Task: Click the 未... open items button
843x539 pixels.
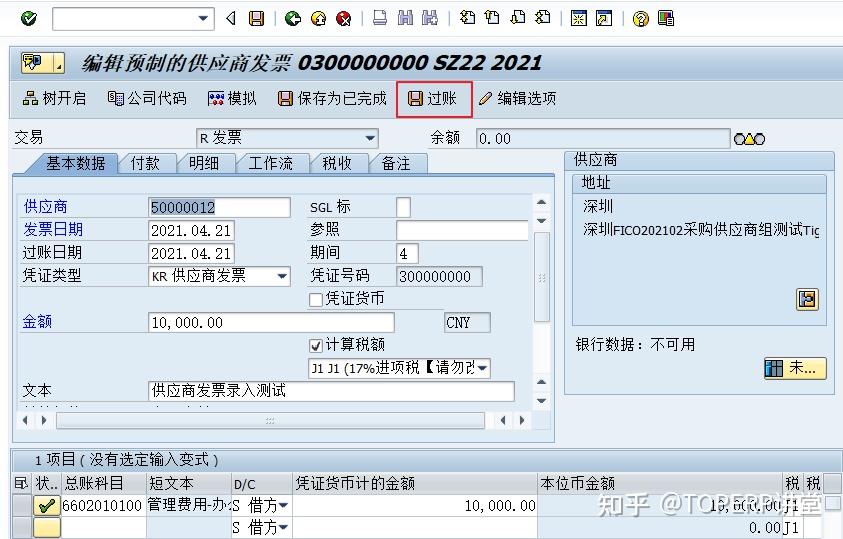Action: [795, 368]
